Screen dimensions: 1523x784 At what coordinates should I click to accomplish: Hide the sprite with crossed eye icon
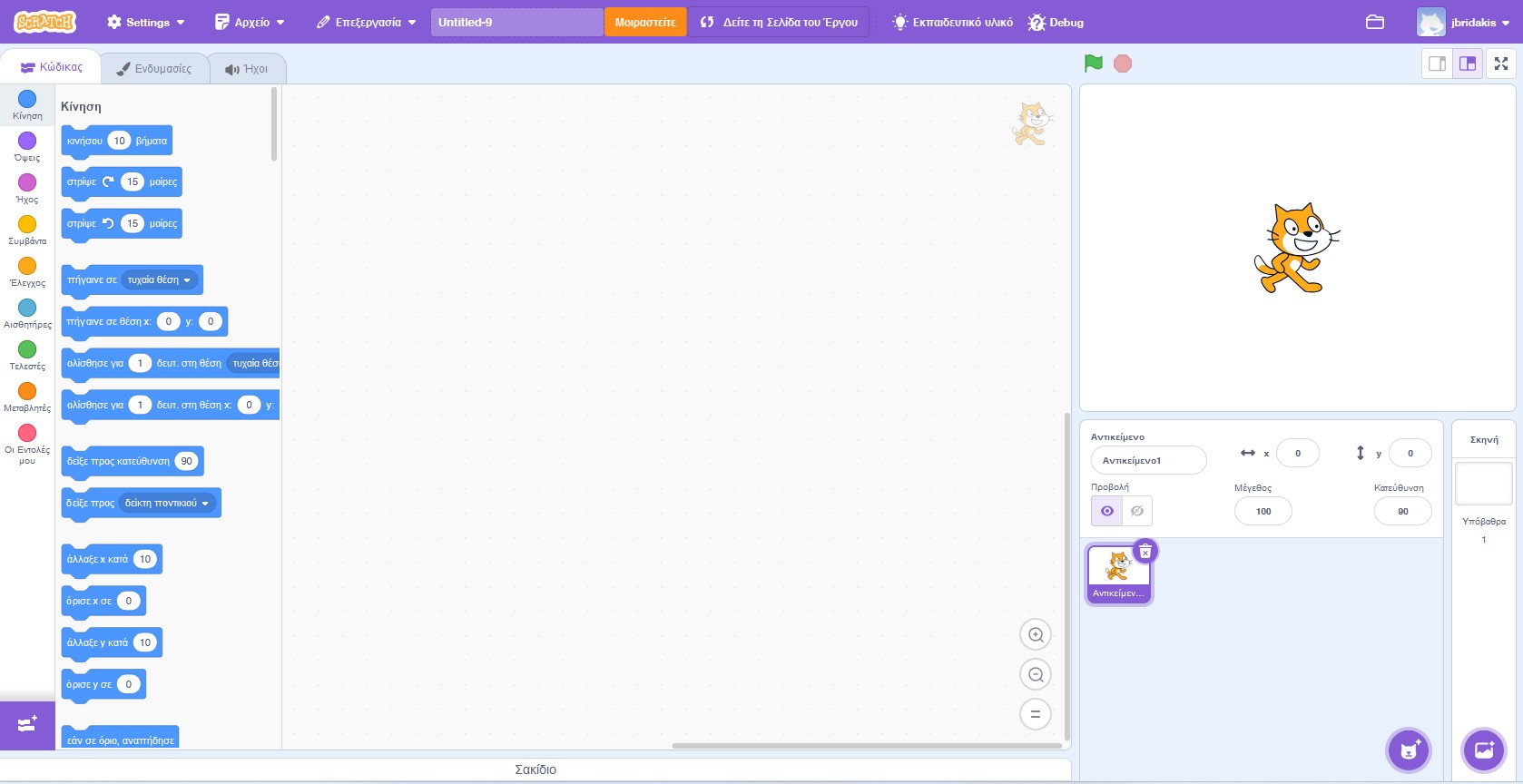[1137, 511]
